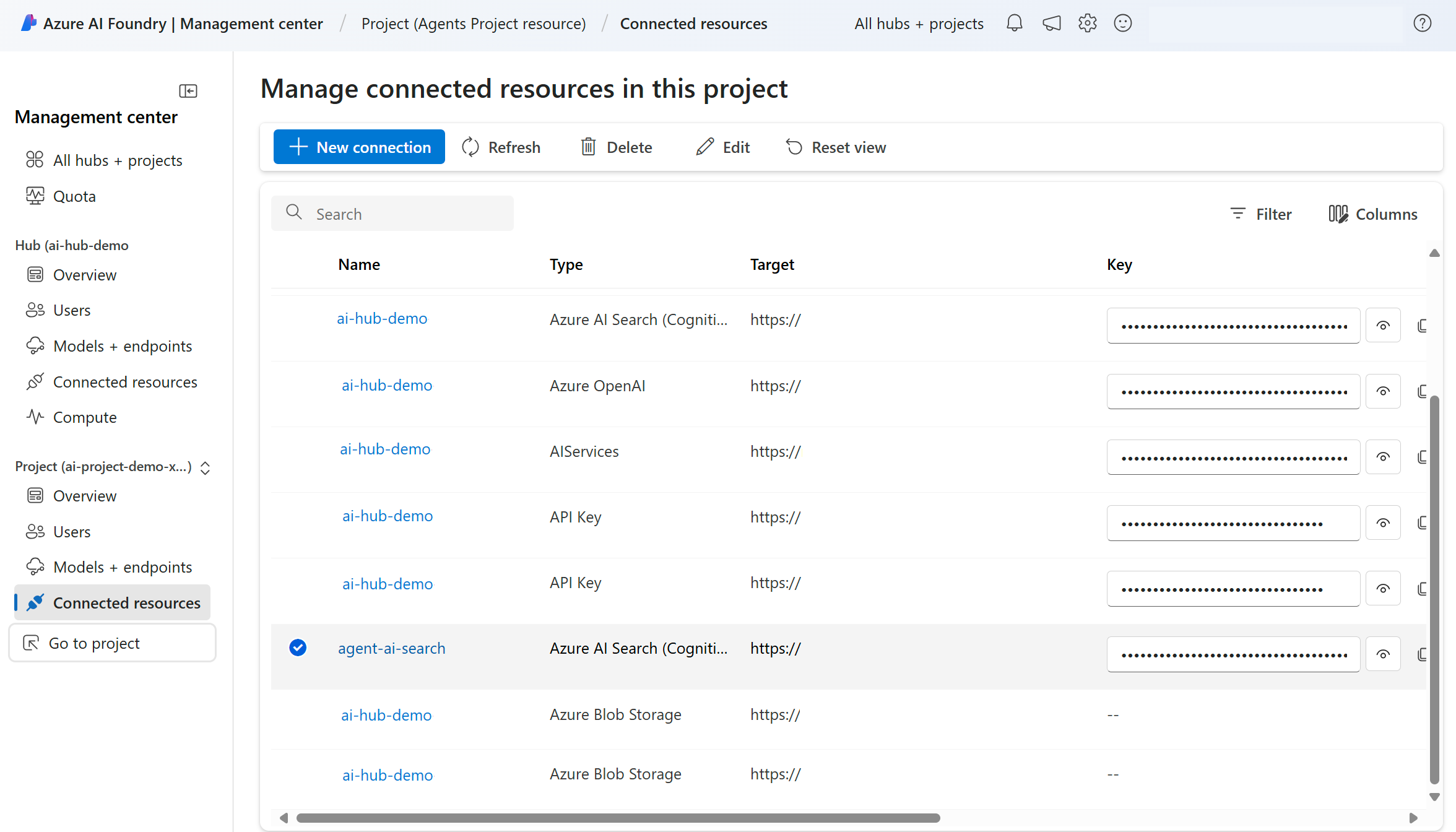Collapse the Management center sidebar panel
This screenshot has height=832, width=1456.
pos(188,91)
